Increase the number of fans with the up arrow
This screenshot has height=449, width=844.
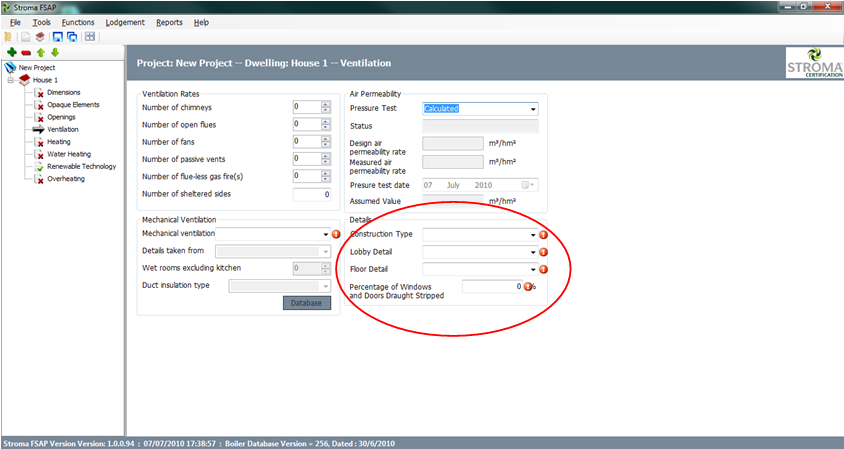326,139
